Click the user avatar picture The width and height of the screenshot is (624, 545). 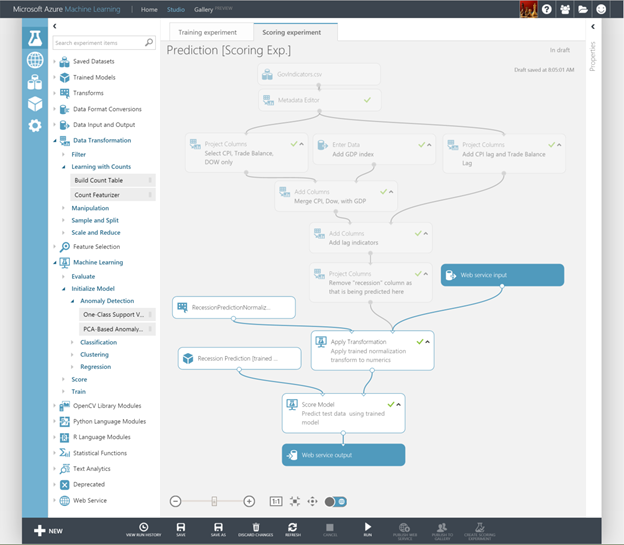click(x=528, y=9)
